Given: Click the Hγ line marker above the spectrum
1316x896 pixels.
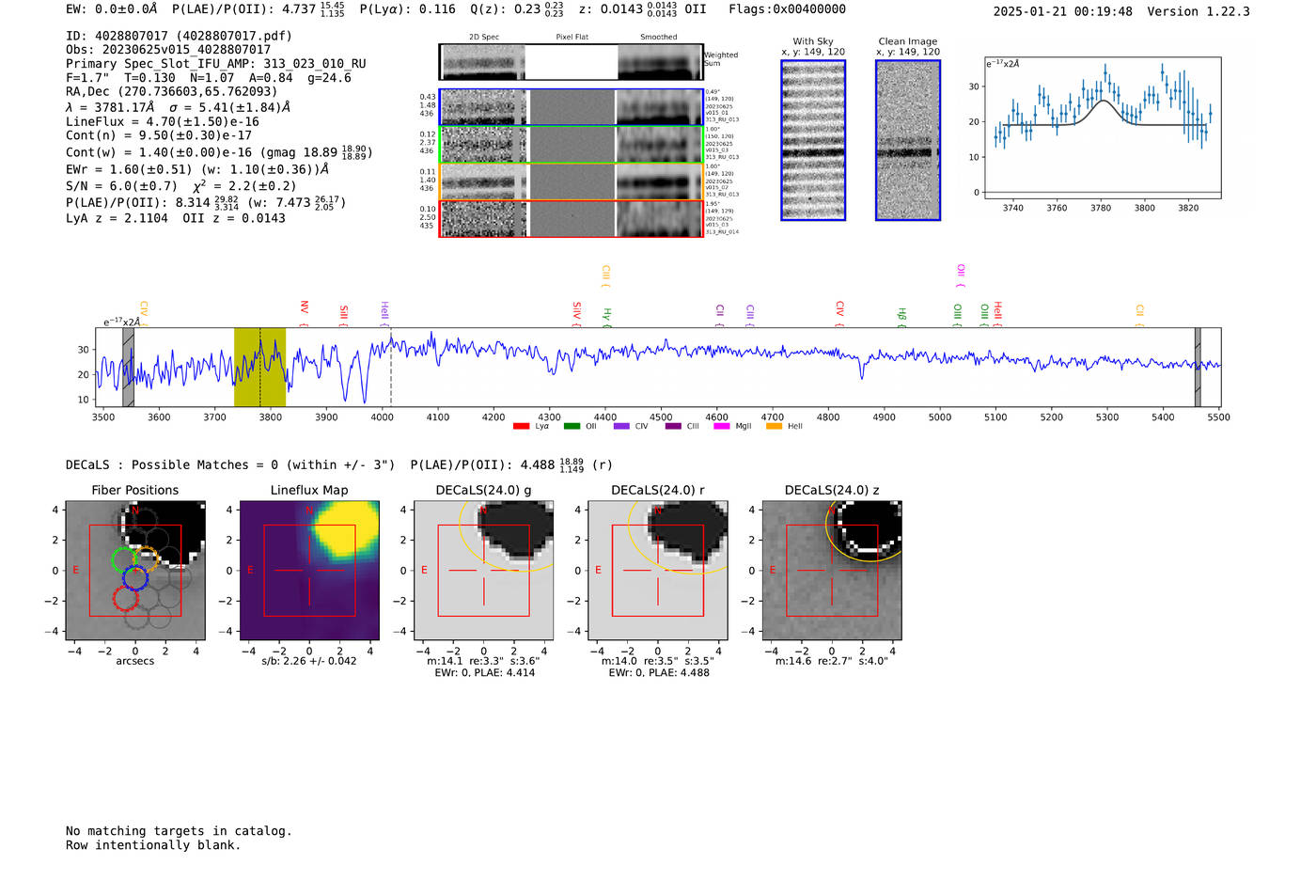Looking at the screenshot, I should [606, 316].
